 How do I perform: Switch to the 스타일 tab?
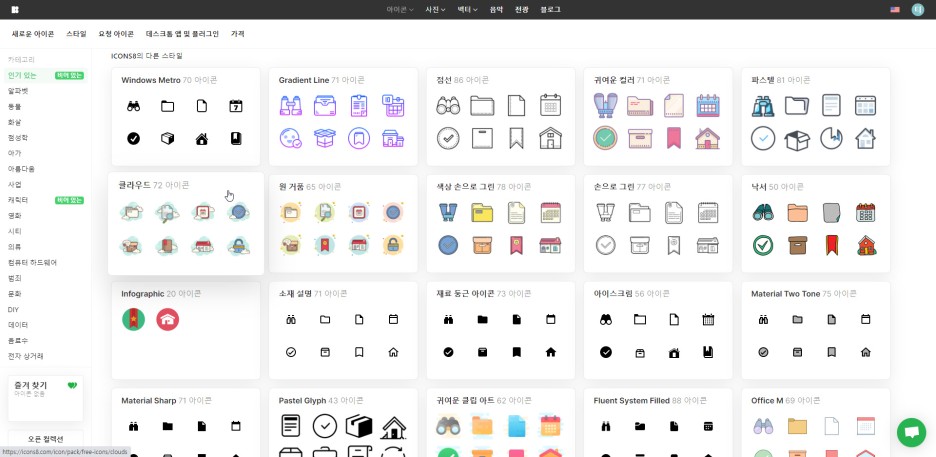76,34
